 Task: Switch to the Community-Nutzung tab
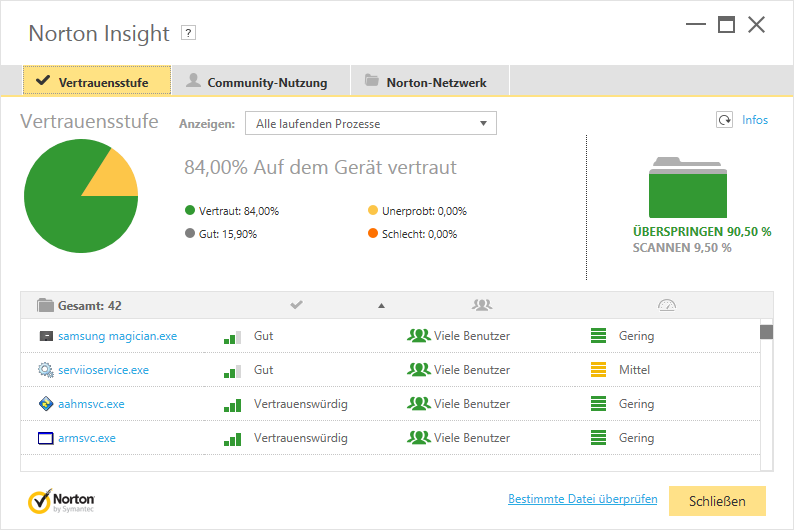[257, 82]
